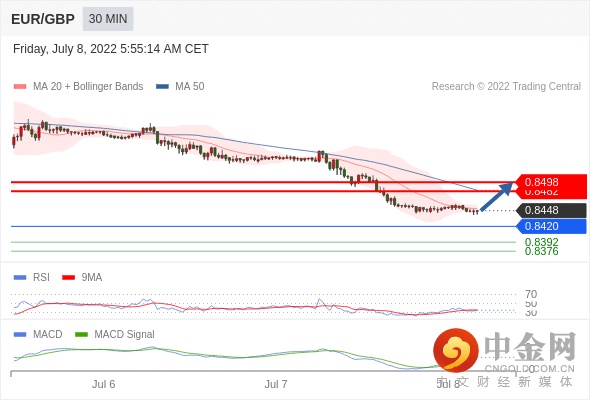Screen dimensions: 590x400
Task: Click the blue upward forecast arrow
Action: click(497, 197)
